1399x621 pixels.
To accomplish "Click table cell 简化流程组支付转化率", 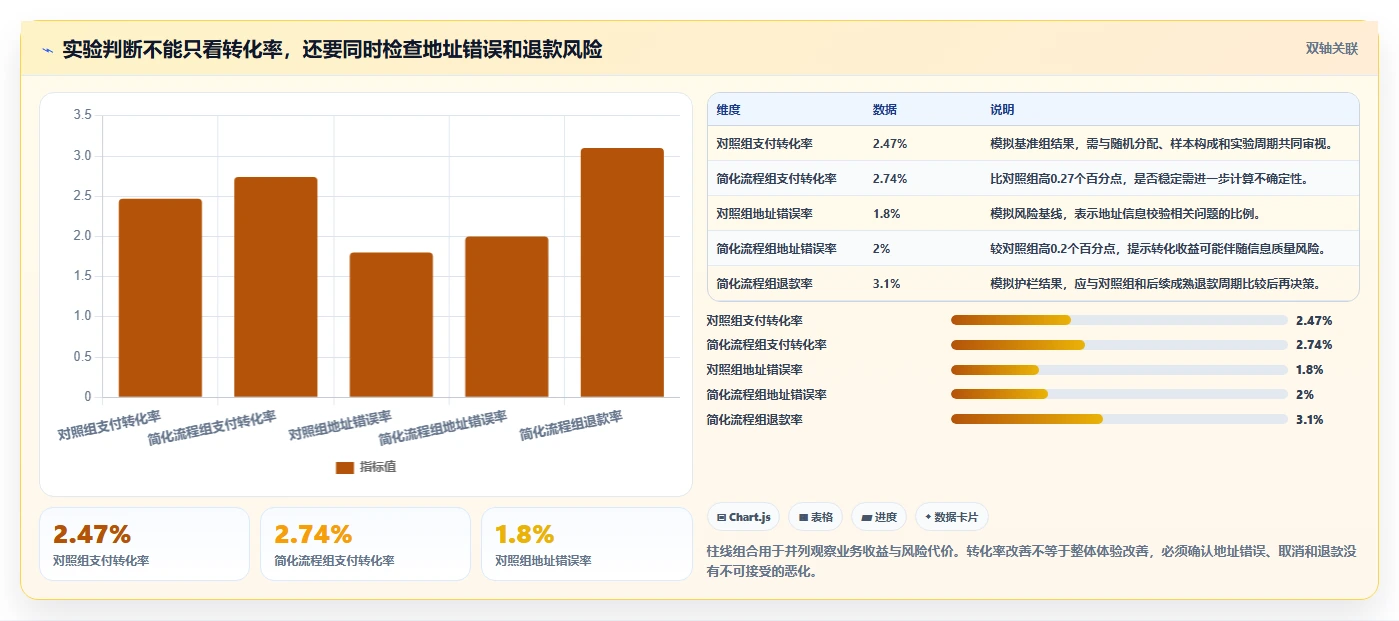I will pos(776,179).
